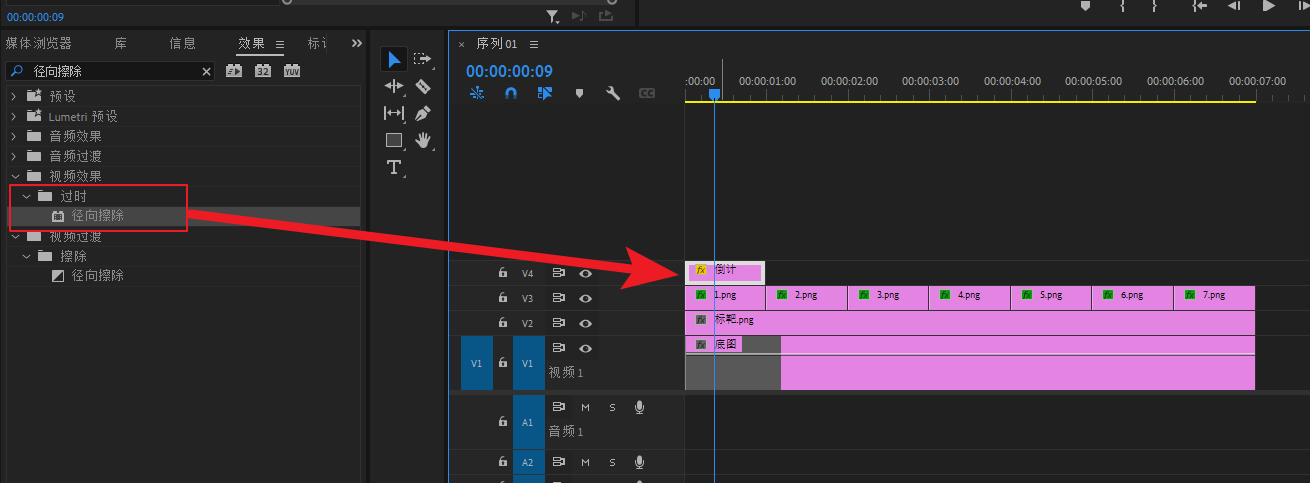This screenshot has width=1310, height=483.
Task: Toggle lock on track V3
Action: pos(503,298)
